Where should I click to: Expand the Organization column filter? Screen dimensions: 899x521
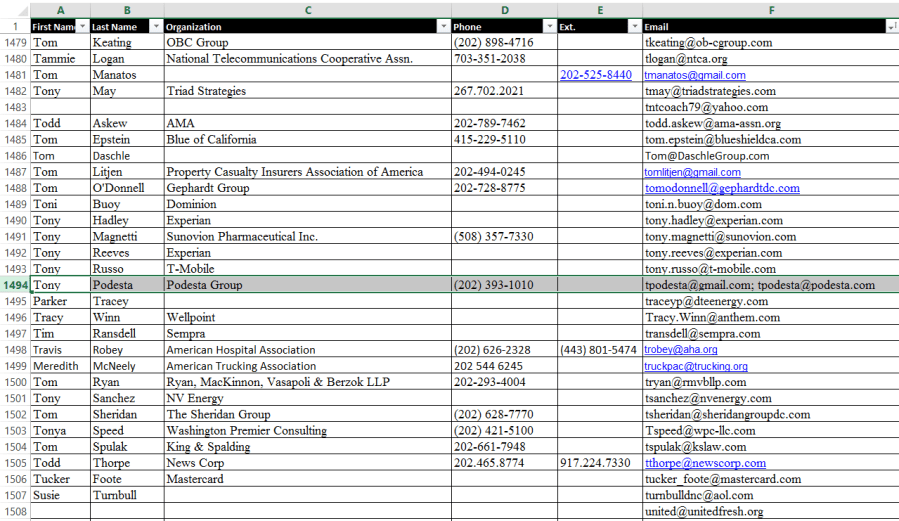(x=442, y=27)
